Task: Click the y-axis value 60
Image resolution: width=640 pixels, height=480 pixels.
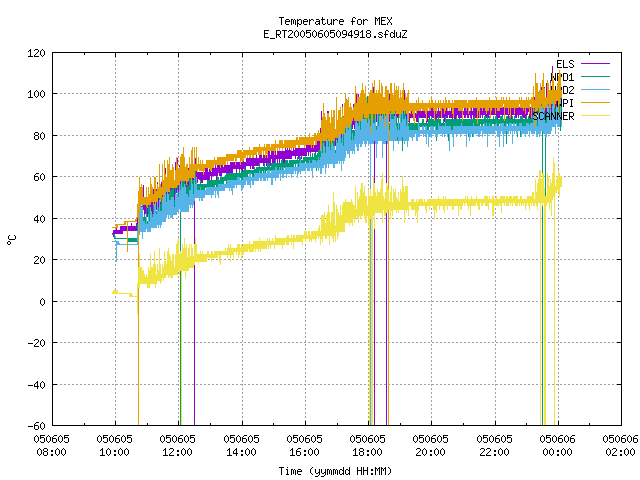Action: point(39,177)
